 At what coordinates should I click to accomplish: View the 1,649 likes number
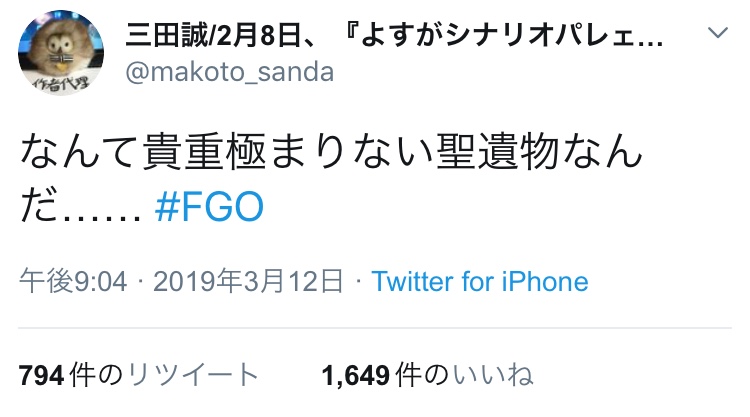point(356,376)
